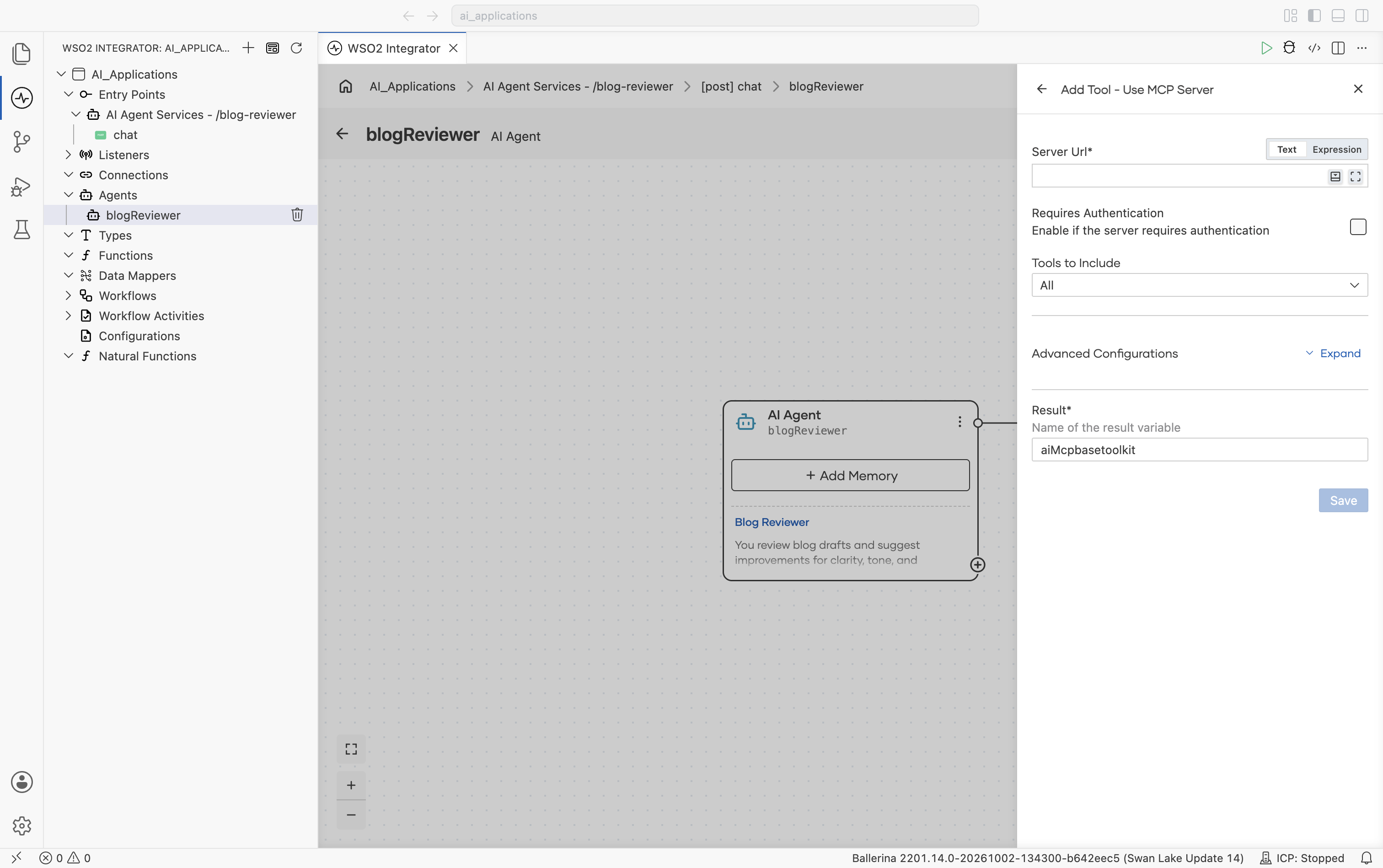Open Run and Debug view
Image resolution: width=1383 pixels, height=868 pixels.
pyautogui.click(x=22, y=186)
